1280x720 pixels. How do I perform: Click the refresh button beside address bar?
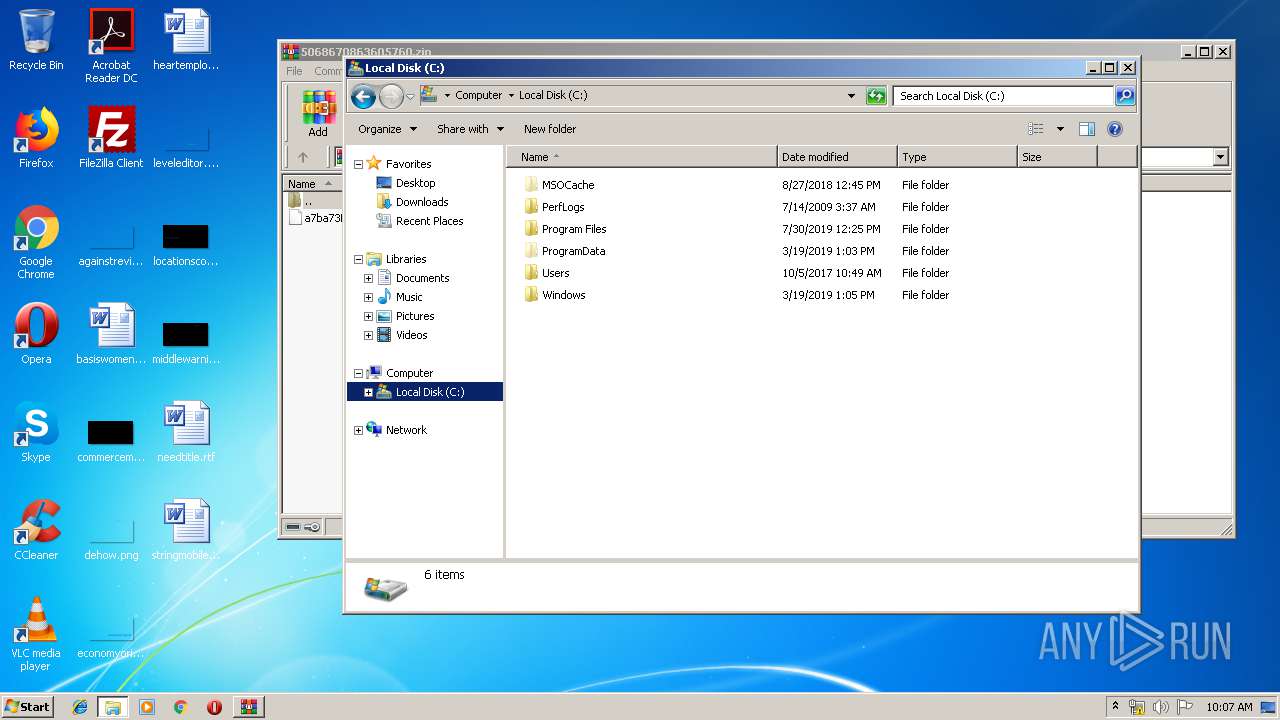876,96
